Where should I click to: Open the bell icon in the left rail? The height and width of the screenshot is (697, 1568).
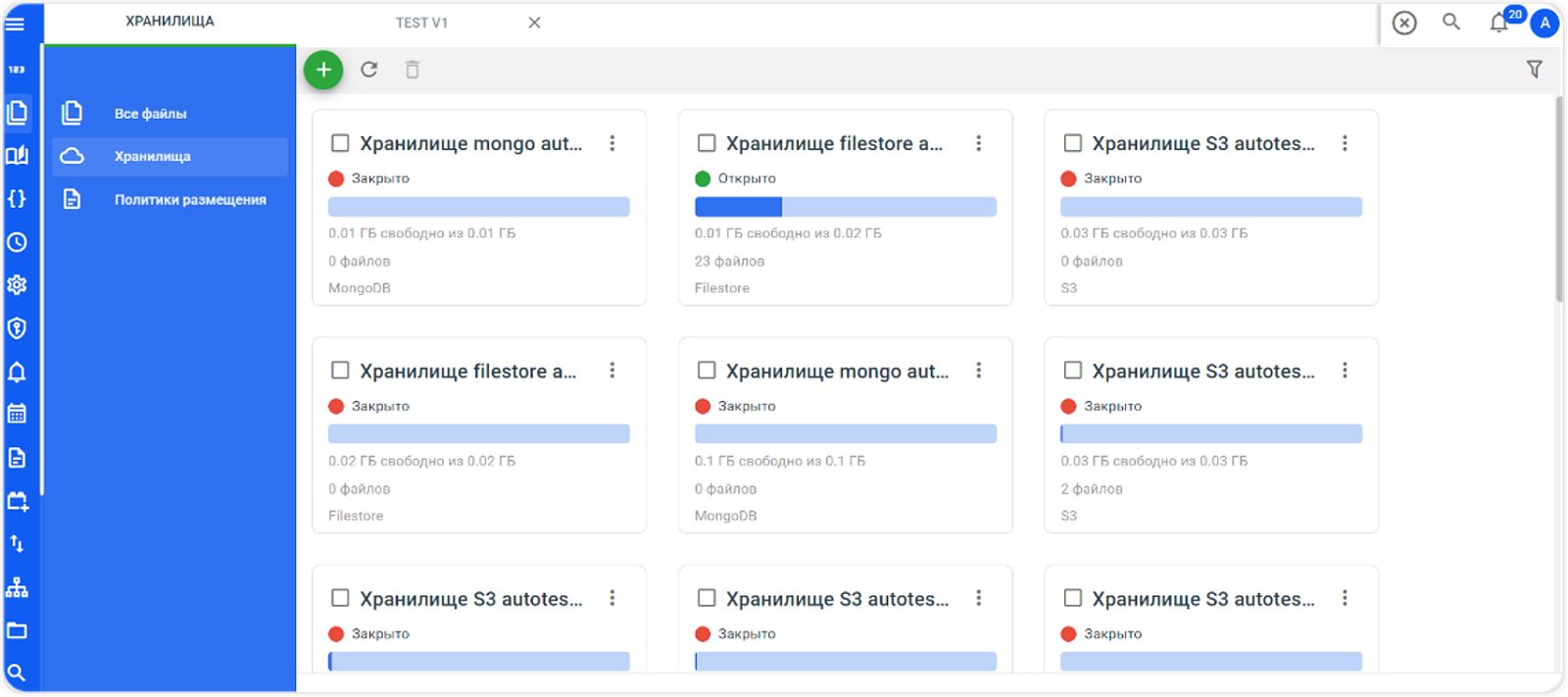click(17, 372)
